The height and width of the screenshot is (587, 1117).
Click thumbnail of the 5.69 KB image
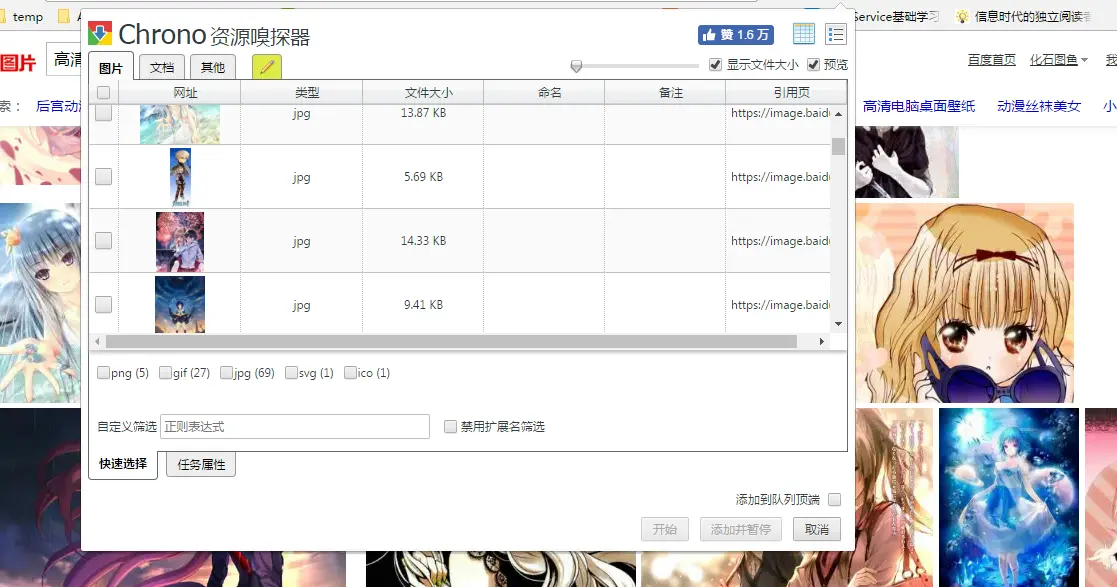point(180,177)
